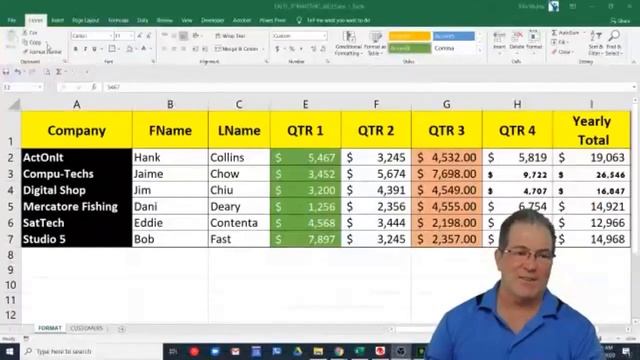Switch to the CUSTOMERS sheet tab
Viewport: 640px width, 360px height.
tap(87, 328)
